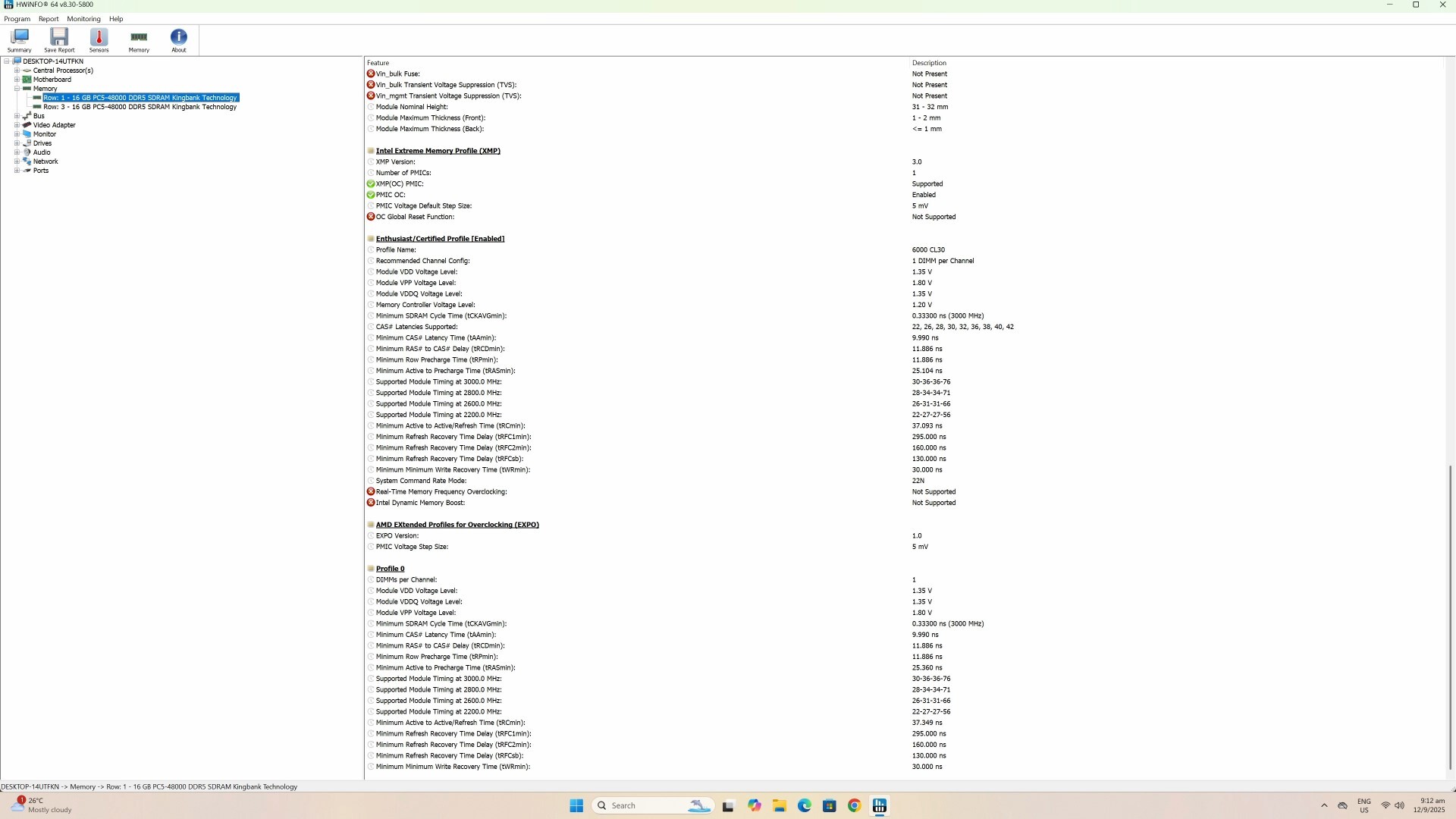Screen dimensions: 1456x819
Task: Expand the Motherboard tree node
Action: (x=17, y=80)
